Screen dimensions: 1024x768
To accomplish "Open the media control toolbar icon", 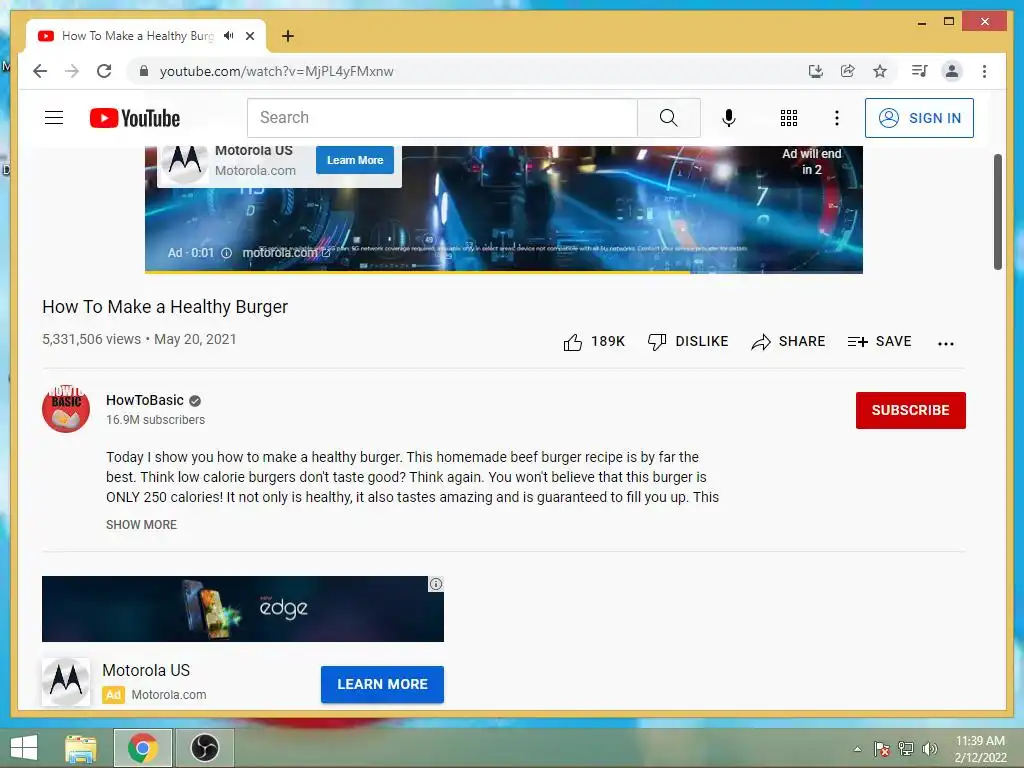I will tap(920, 71).
